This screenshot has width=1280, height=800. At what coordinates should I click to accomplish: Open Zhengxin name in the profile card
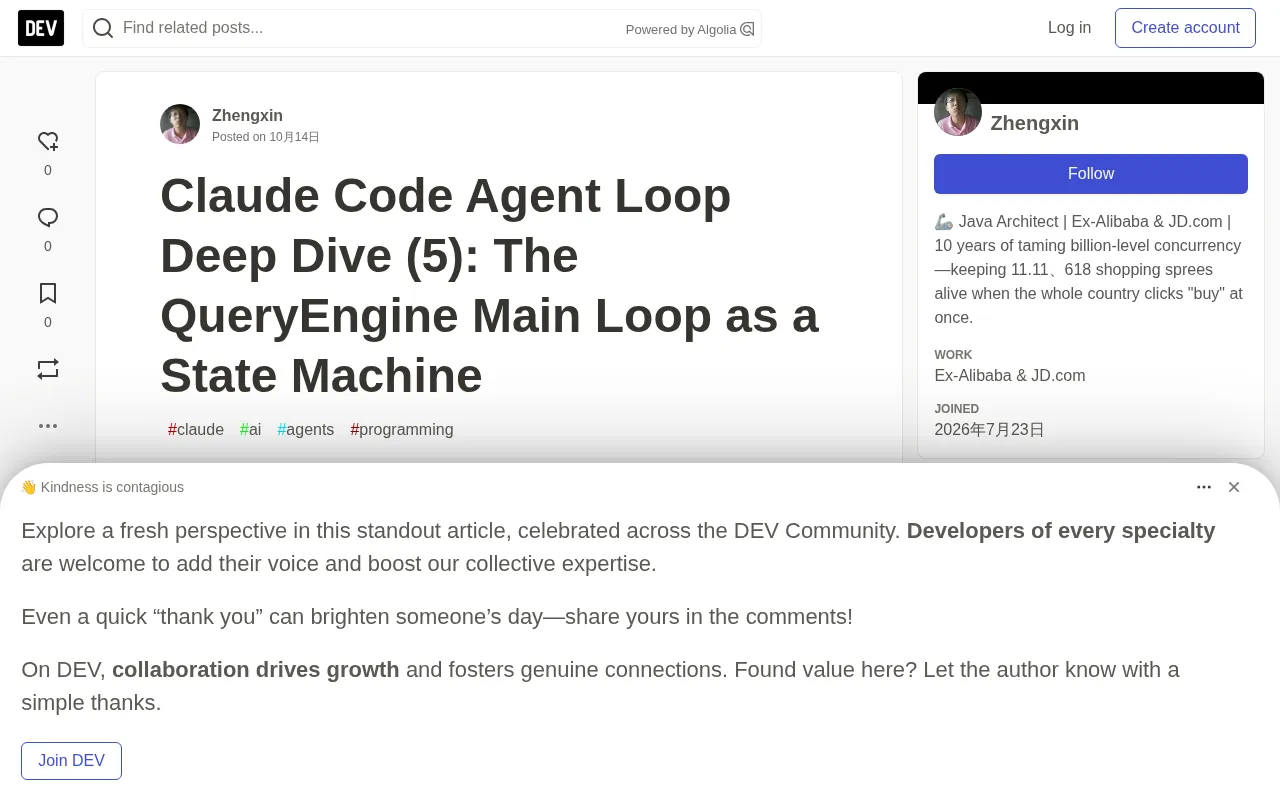[1035, 124]
